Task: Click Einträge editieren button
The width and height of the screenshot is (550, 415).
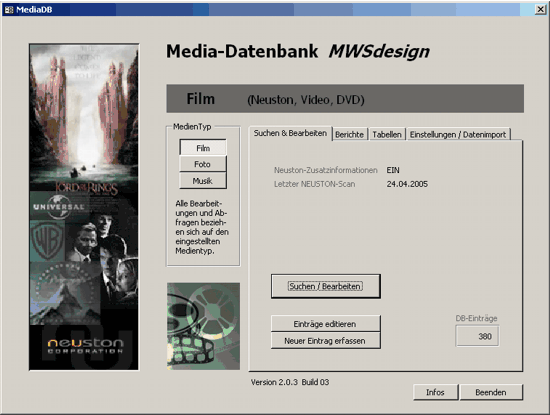Action: (326, 323)
